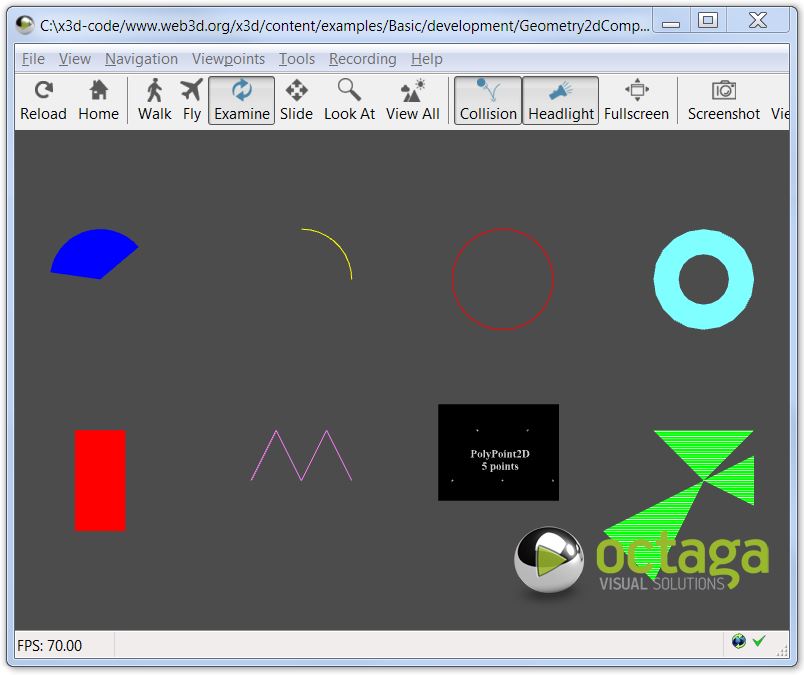Viewport: 804px width, 675px height.
Task: Click the PolyPoint2D black panel
Action: pyautogui.click(x=498, y=452)
